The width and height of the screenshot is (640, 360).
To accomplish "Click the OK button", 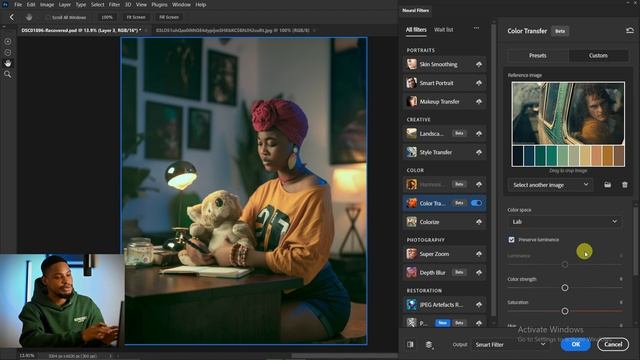I will (576, 344).
